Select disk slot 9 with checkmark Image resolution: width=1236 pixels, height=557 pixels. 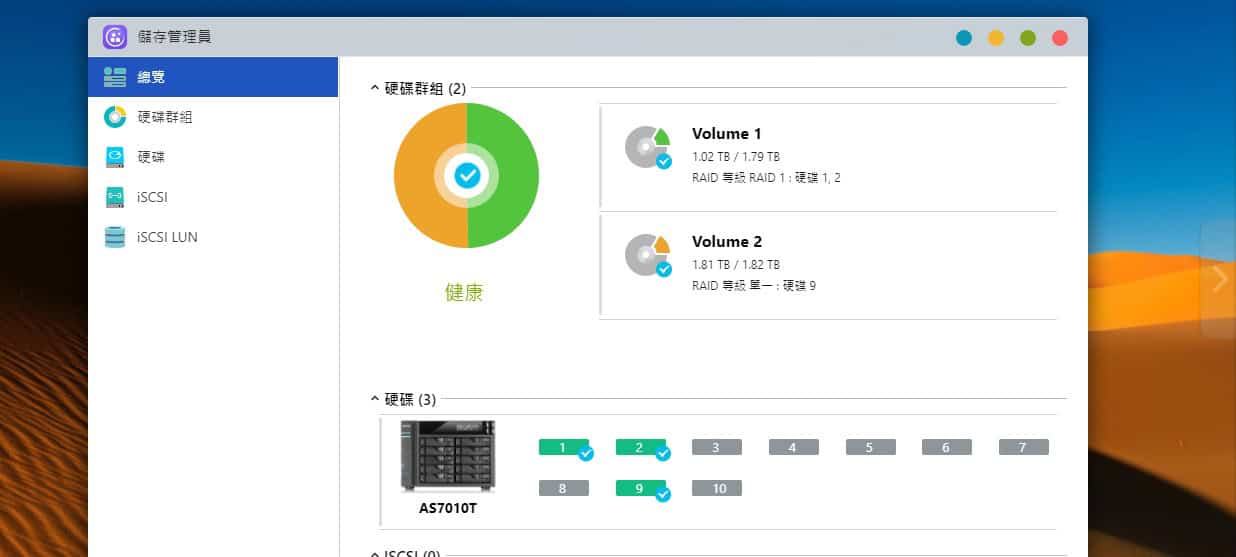pos(640,489)
